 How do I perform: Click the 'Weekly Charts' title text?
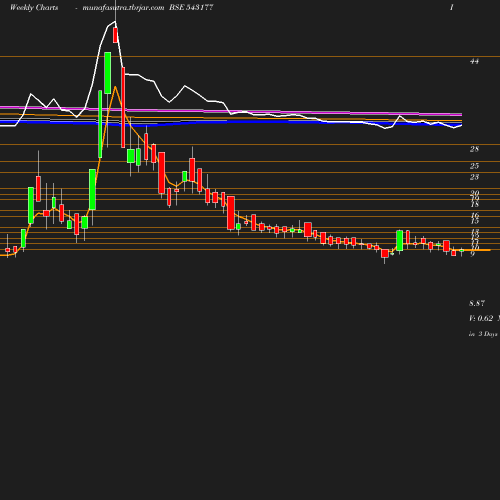pyautogui.click(x=34, y=7)
